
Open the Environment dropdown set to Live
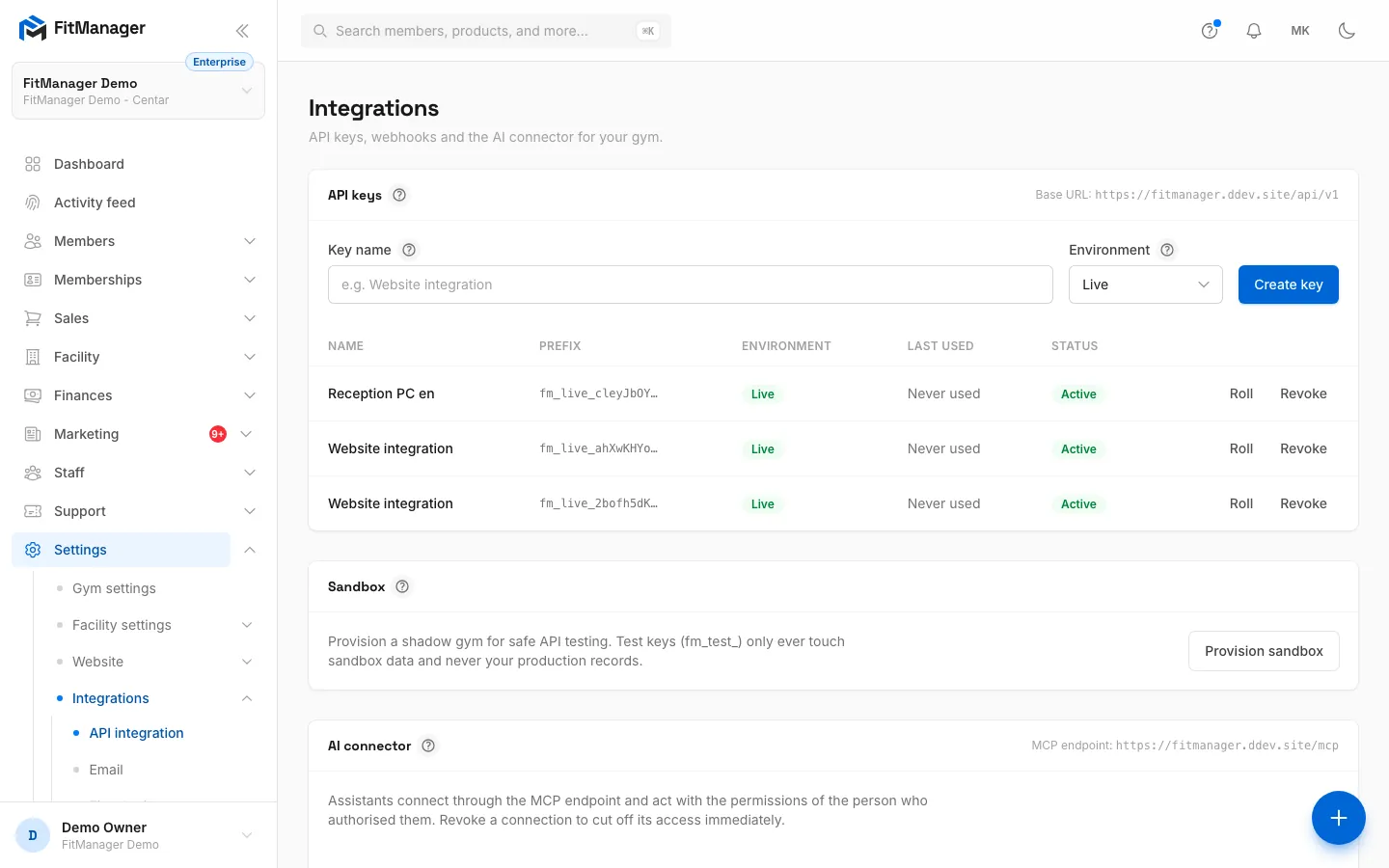tap(1146, 285)
